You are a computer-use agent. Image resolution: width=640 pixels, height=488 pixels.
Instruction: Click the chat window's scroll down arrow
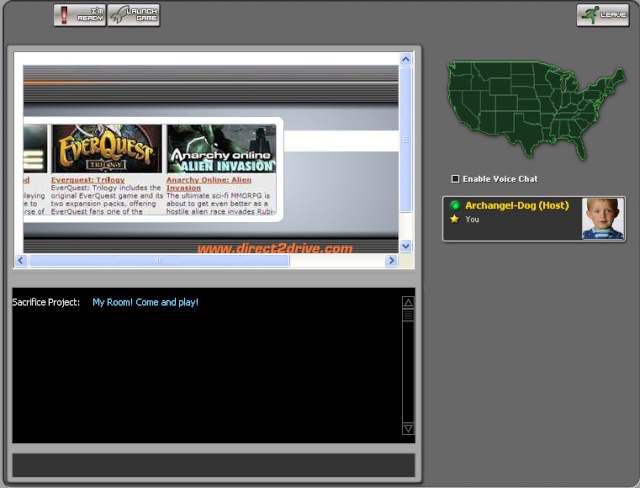tap(408, 428)
